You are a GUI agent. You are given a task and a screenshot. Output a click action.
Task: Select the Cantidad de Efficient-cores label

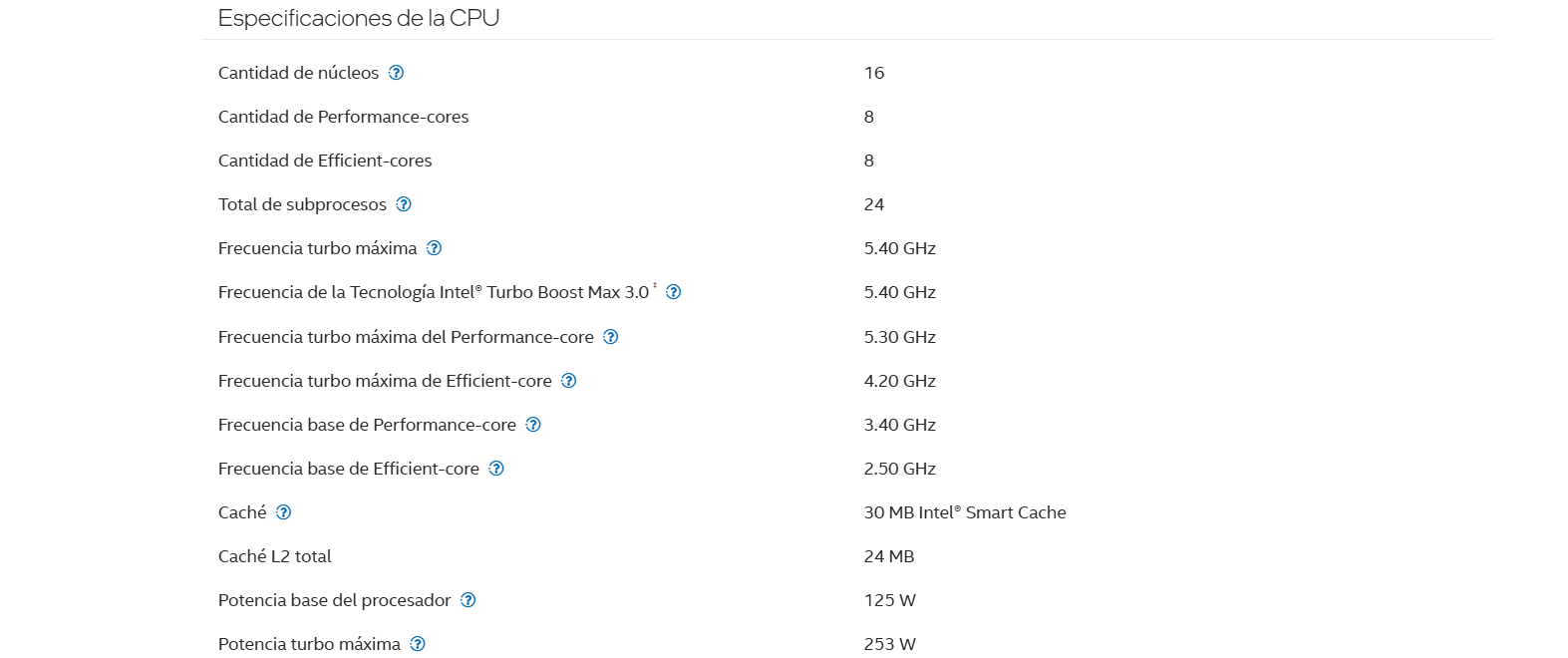point(325,161)
